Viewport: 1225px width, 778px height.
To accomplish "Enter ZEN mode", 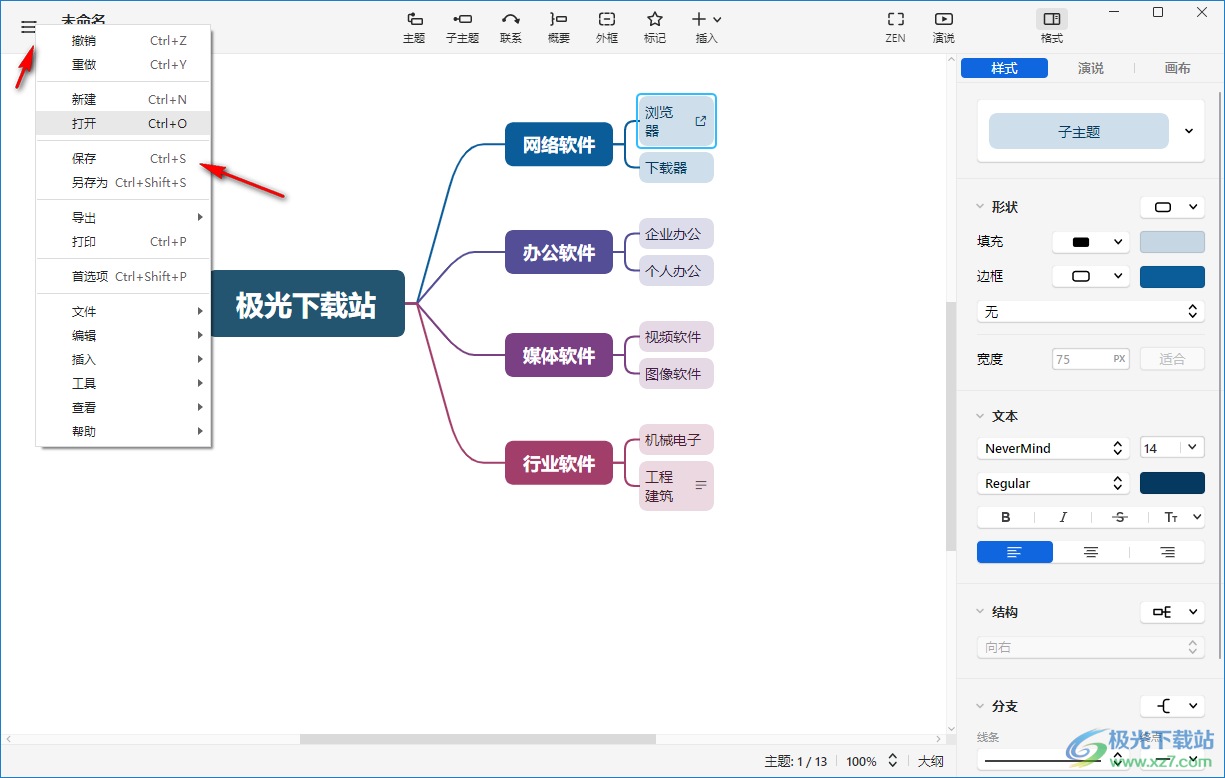I will (x=896, y=27).
